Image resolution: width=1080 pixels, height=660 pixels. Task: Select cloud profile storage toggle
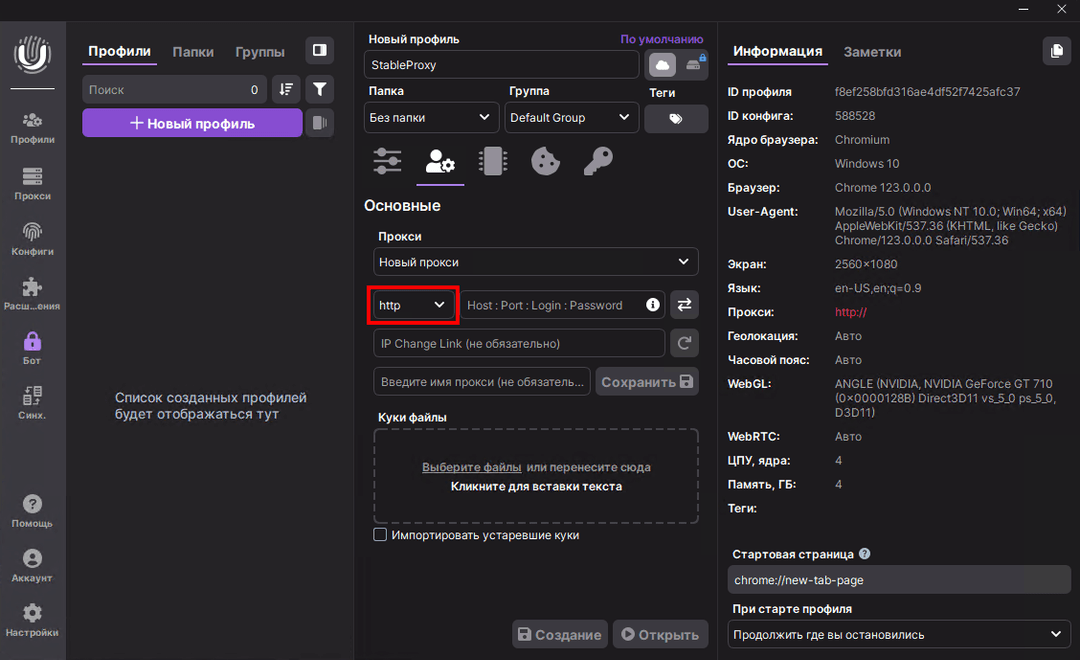click(x=662, y=63)
